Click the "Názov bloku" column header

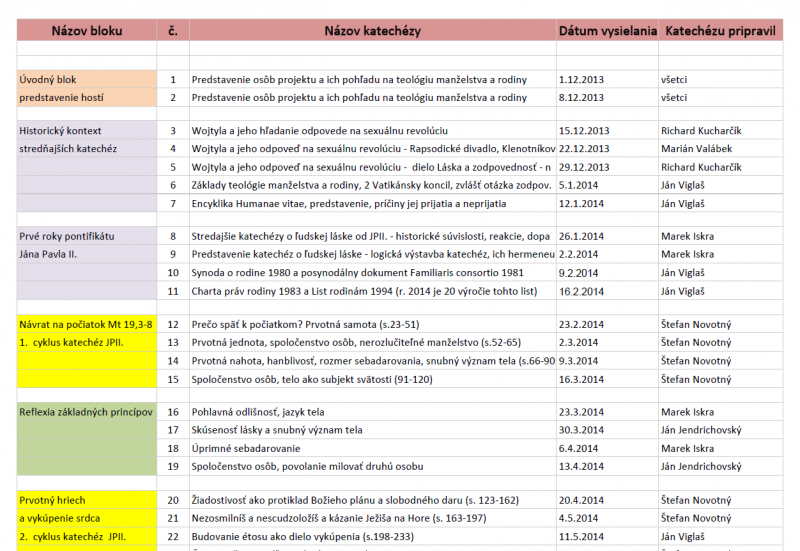click(x=85, y=30)
